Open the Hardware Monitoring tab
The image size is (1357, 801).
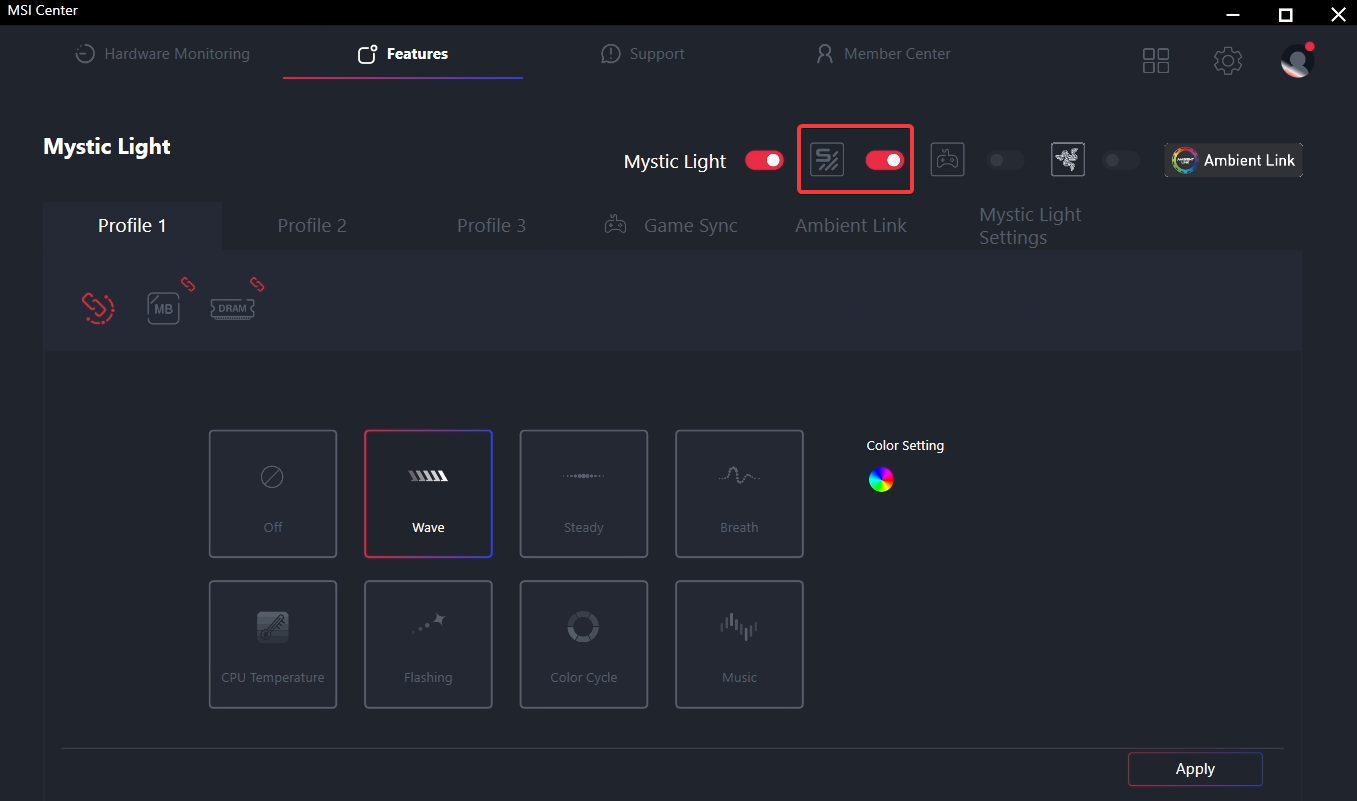click(163, 54)
